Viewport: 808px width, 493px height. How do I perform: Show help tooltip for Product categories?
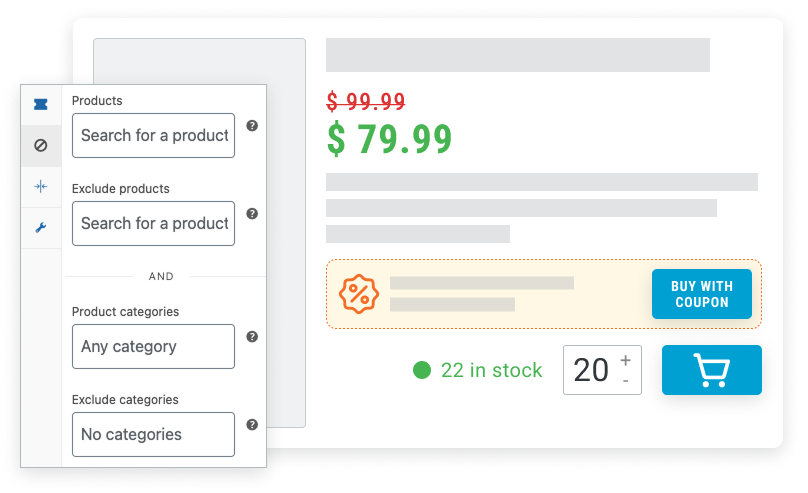pyautogui.click(x=252, y=337)
